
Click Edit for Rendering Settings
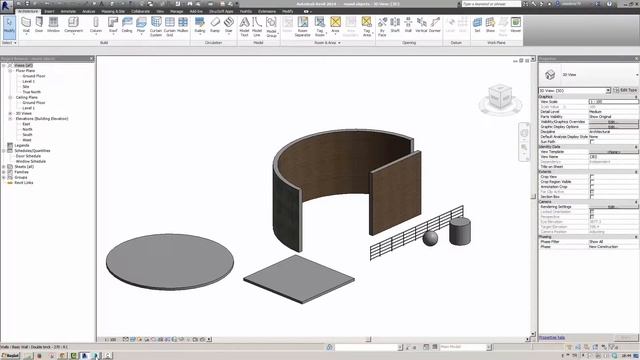tap(613, 207)
